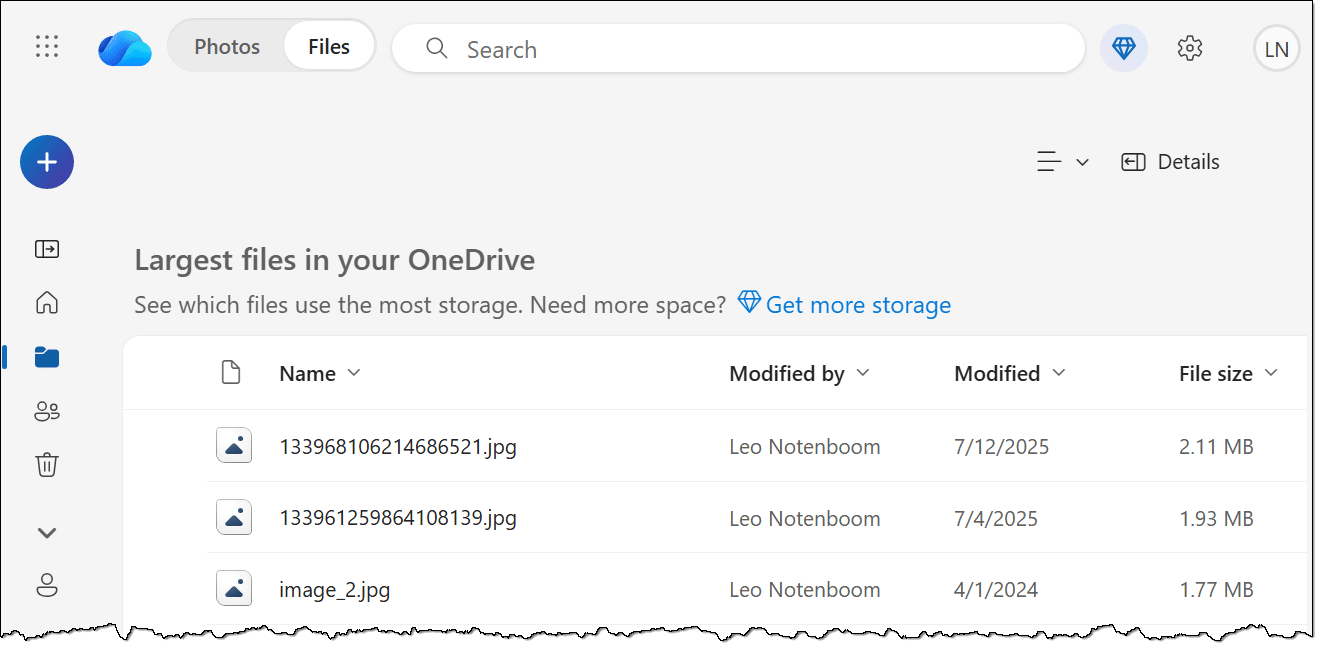Click Leo Notenboom in the 1.93 MB row

click(x=805, y=519)
